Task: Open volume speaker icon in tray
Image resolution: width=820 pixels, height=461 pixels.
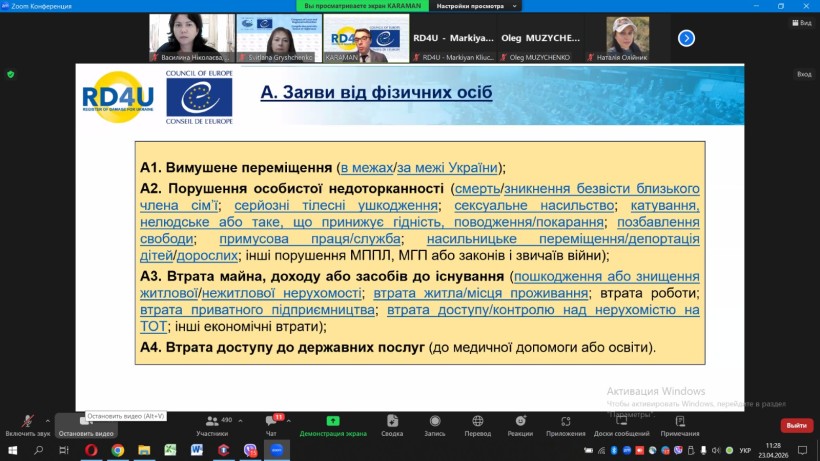Action: 716,450
